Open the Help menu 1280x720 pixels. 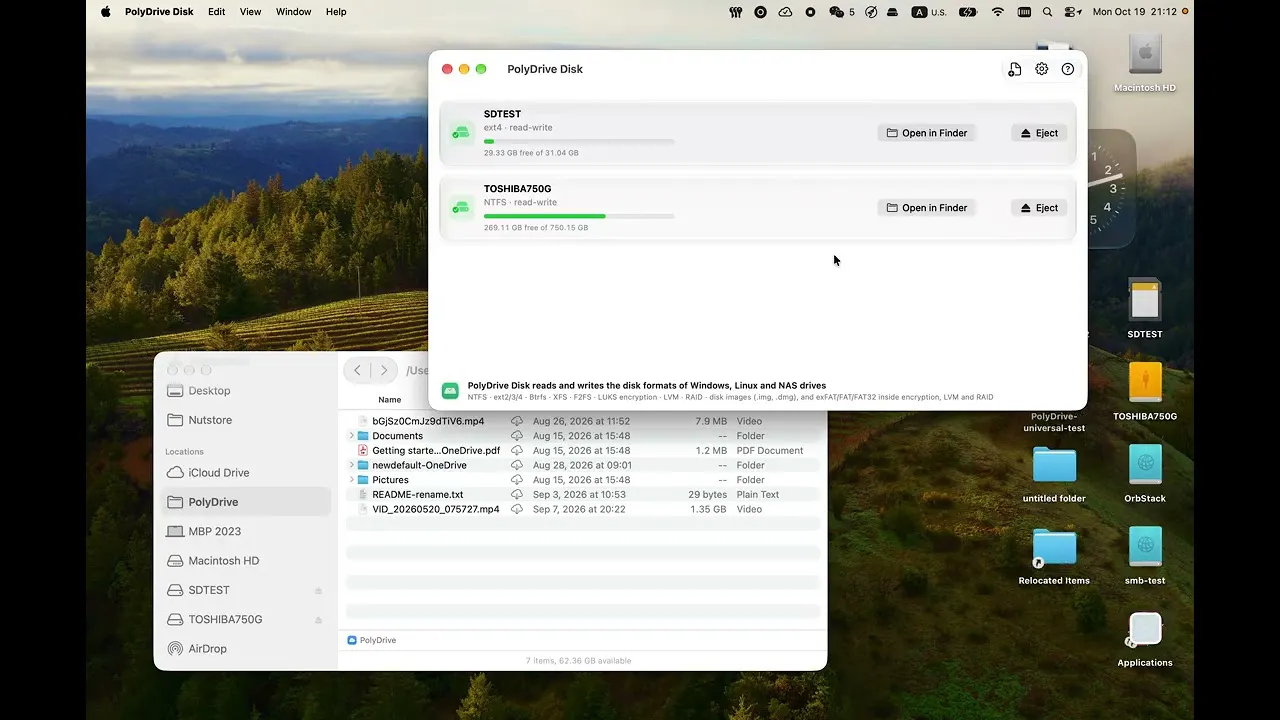[336, 12]
